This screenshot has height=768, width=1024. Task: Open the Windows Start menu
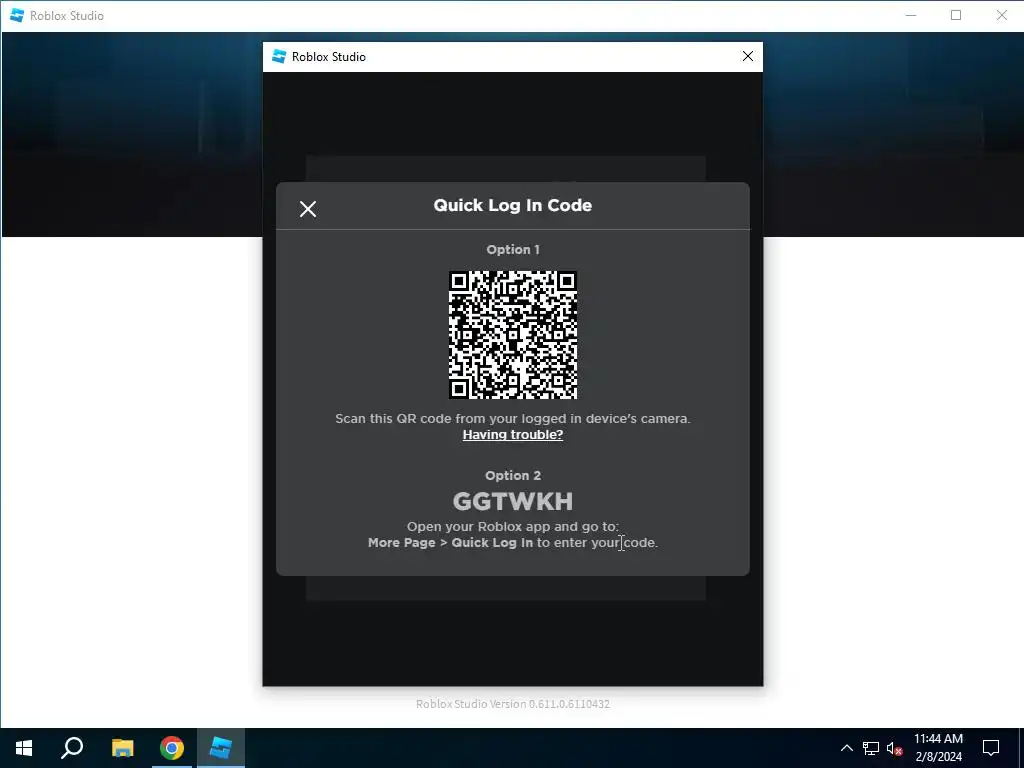24,748
